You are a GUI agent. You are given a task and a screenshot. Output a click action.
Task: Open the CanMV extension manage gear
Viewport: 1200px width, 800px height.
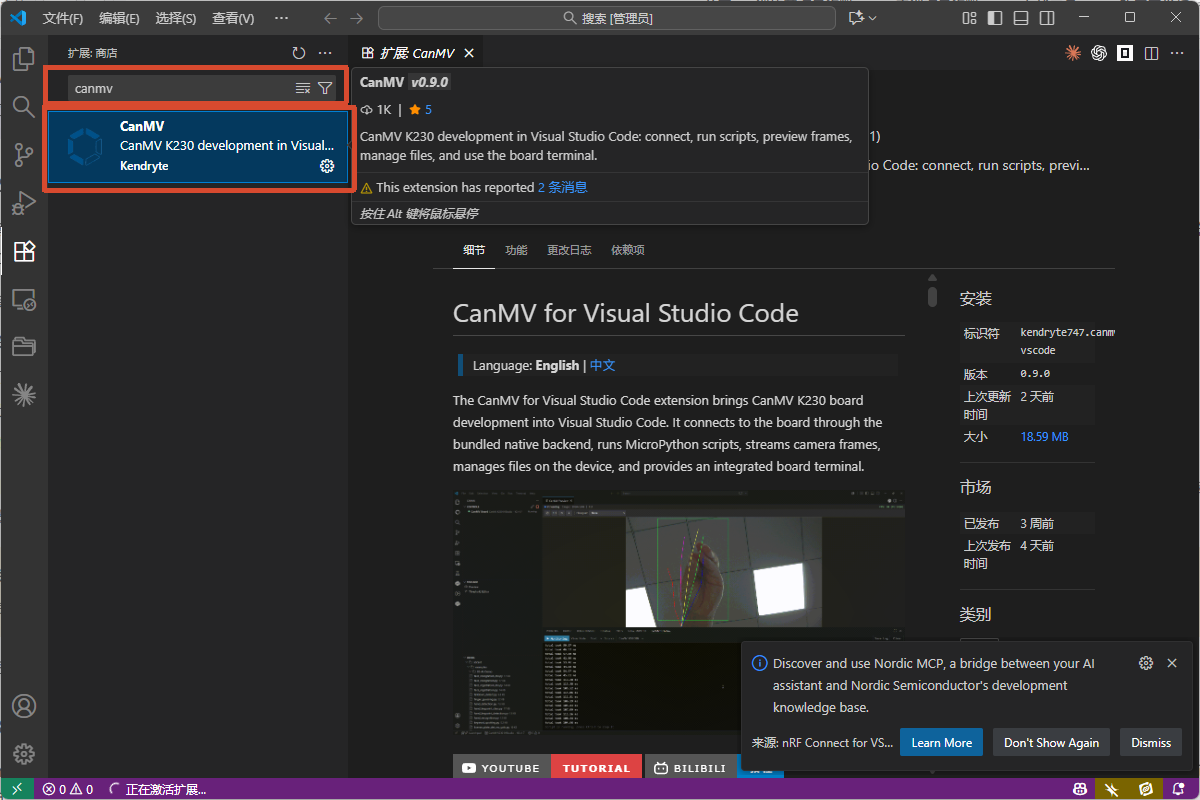[x=327, y=166]
